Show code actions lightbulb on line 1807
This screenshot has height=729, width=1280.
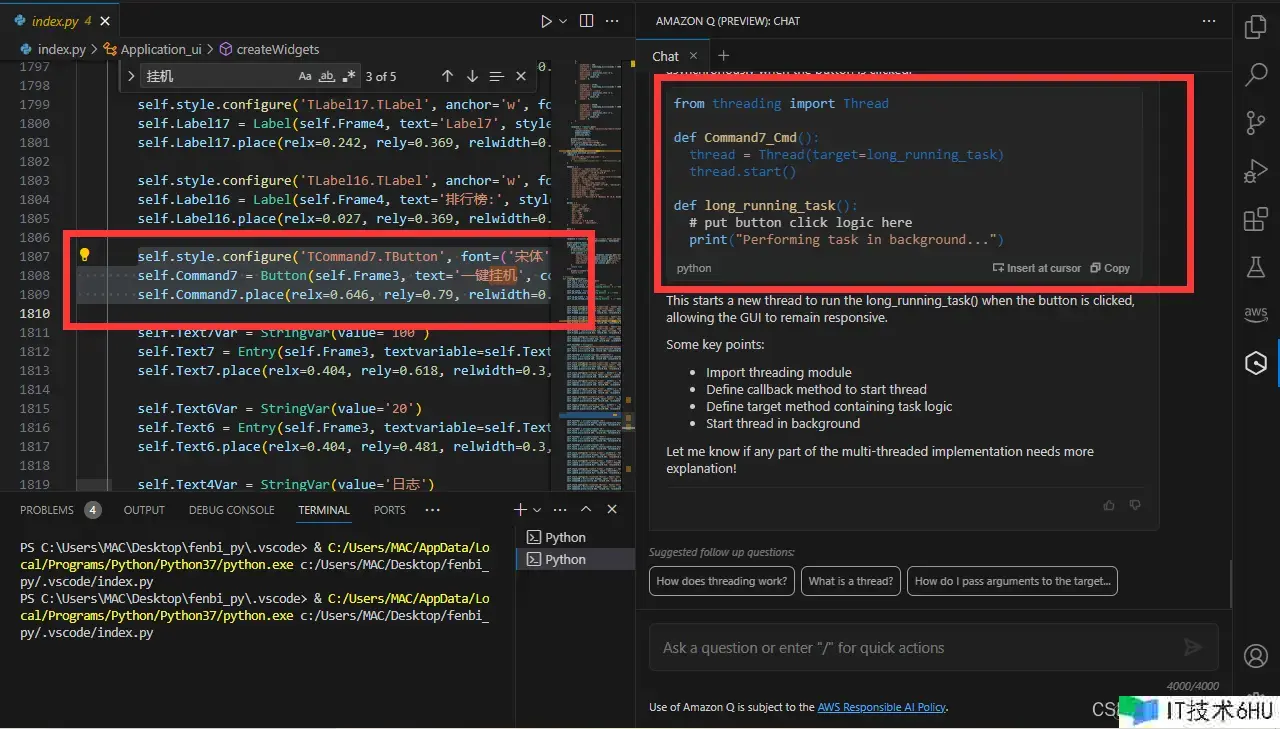(x=85, y=255)
